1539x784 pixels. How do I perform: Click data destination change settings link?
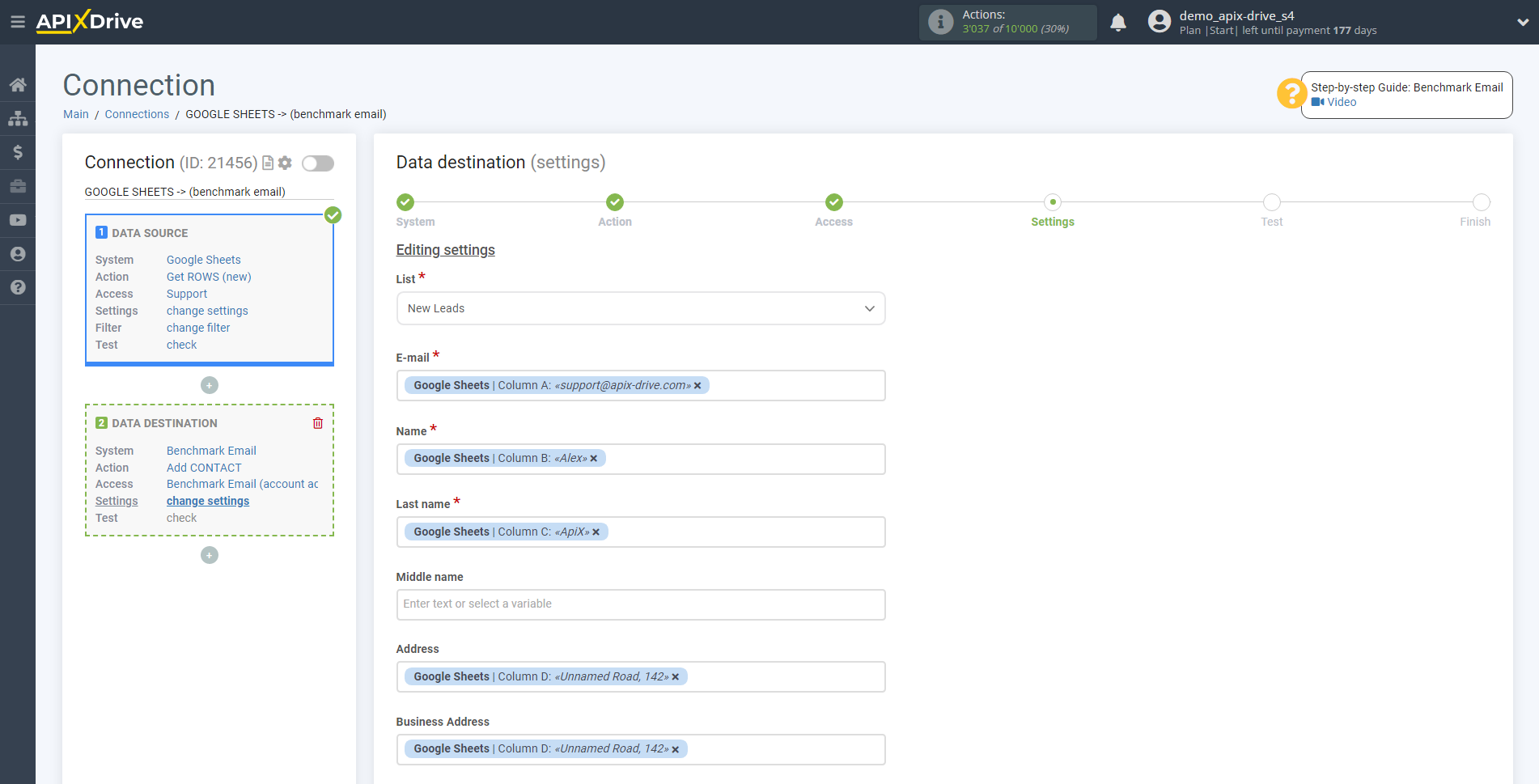click(208, 501)
